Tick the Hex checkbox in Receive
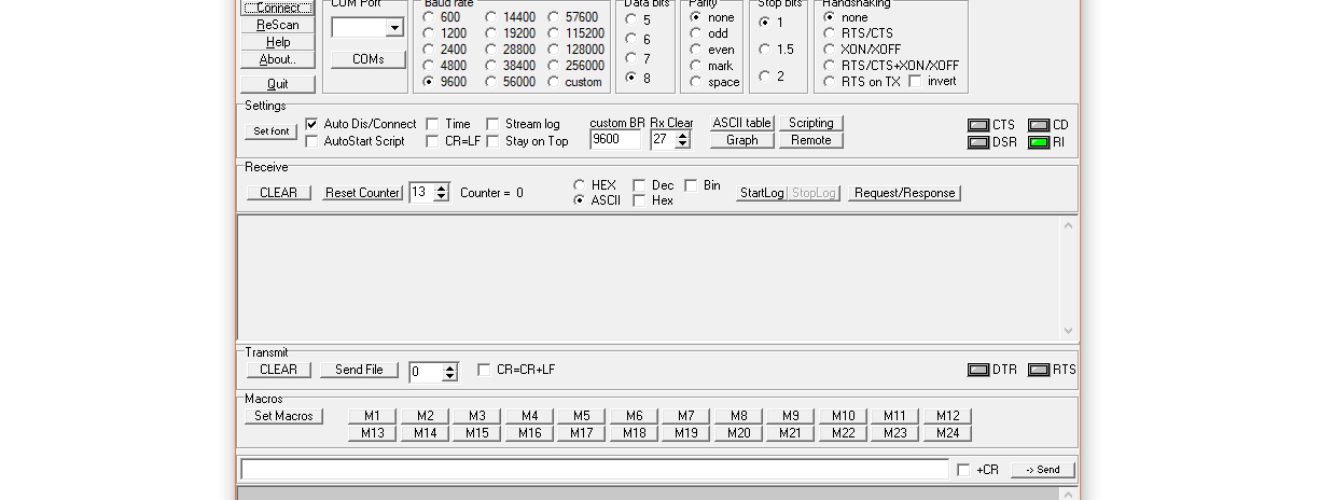Screen dimensions: 1320x500 (x=639, y=200)
